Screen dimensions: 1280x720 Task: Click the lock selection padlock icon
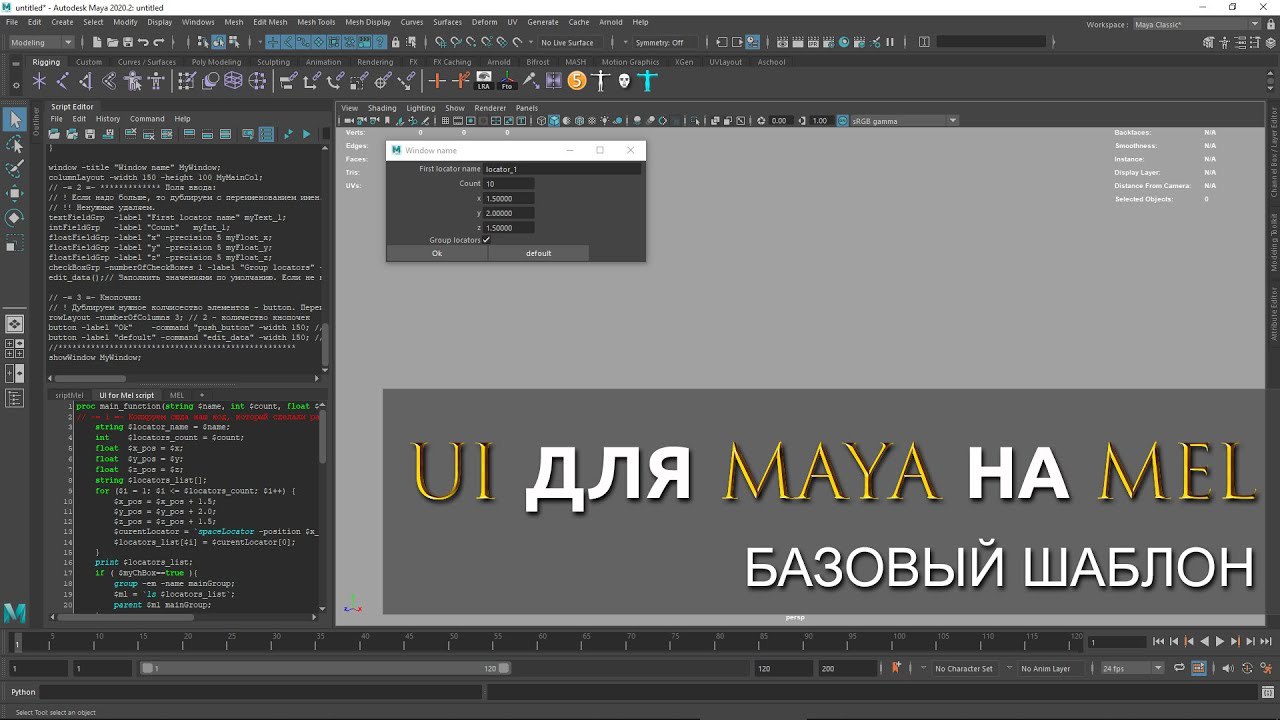395,43
